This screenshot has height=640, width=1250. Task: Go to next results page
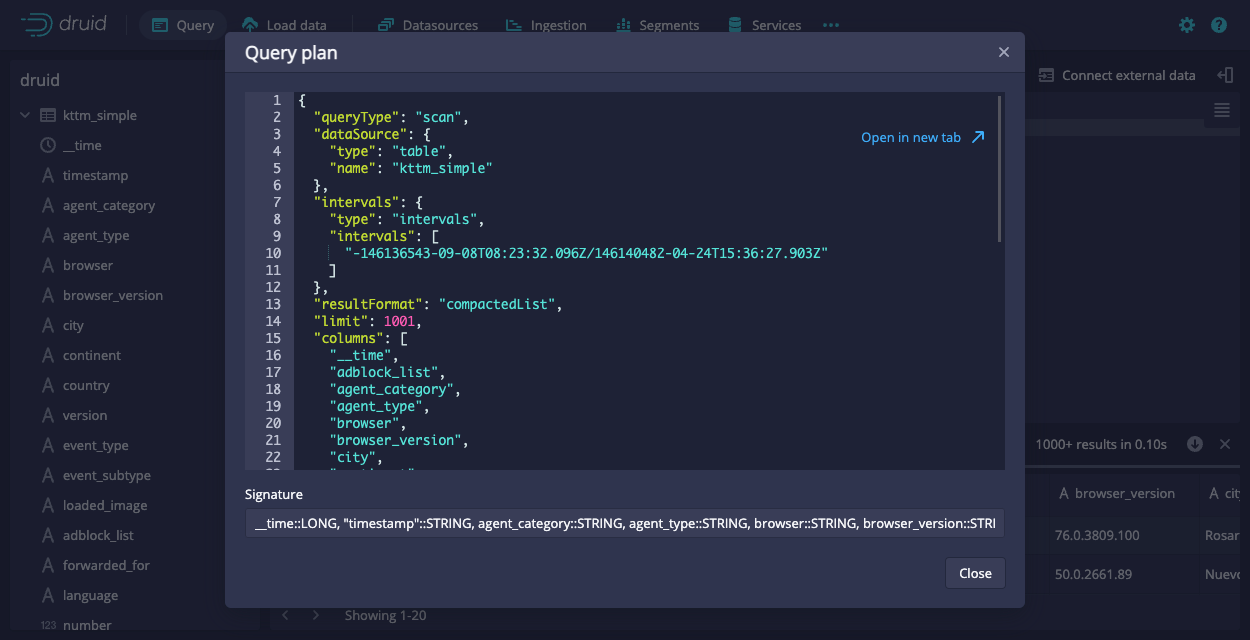(x=316, y=615)
